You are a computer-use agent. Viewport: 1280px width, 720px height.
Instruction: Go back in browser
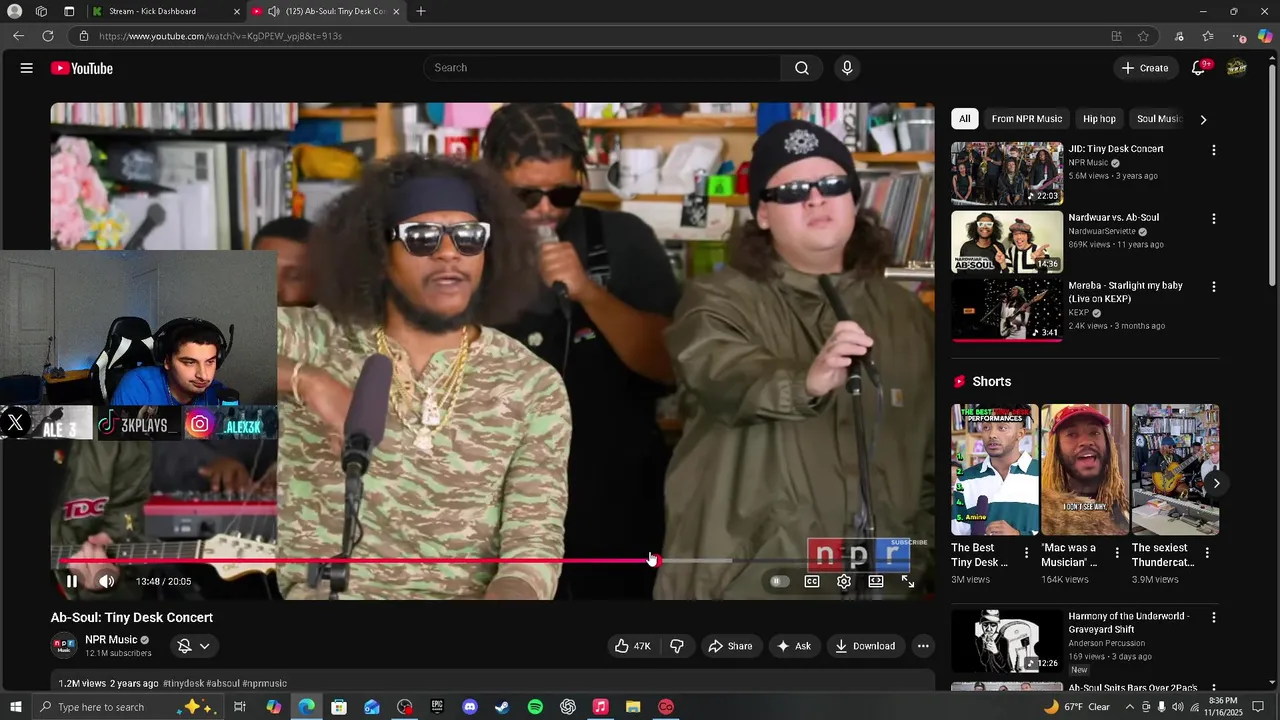tap(18, 36)
